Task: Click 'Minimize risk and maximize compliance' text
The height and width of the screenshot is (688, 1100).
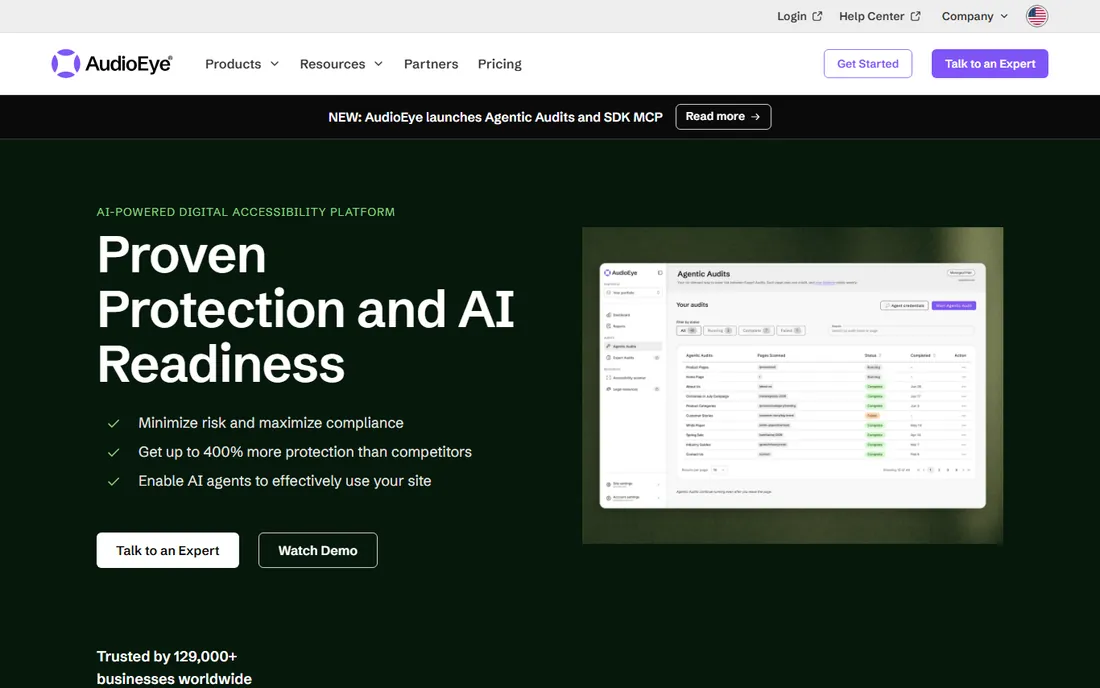Action: tap(271, 423)
